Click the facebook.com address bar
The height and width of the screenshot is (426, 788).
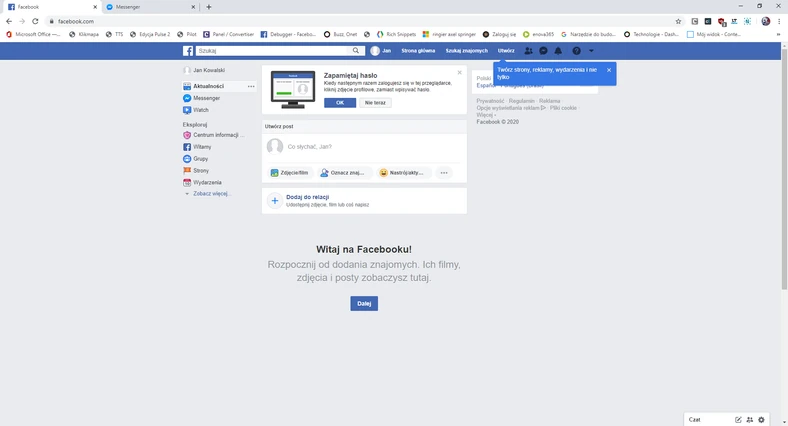tap(362, 21)
